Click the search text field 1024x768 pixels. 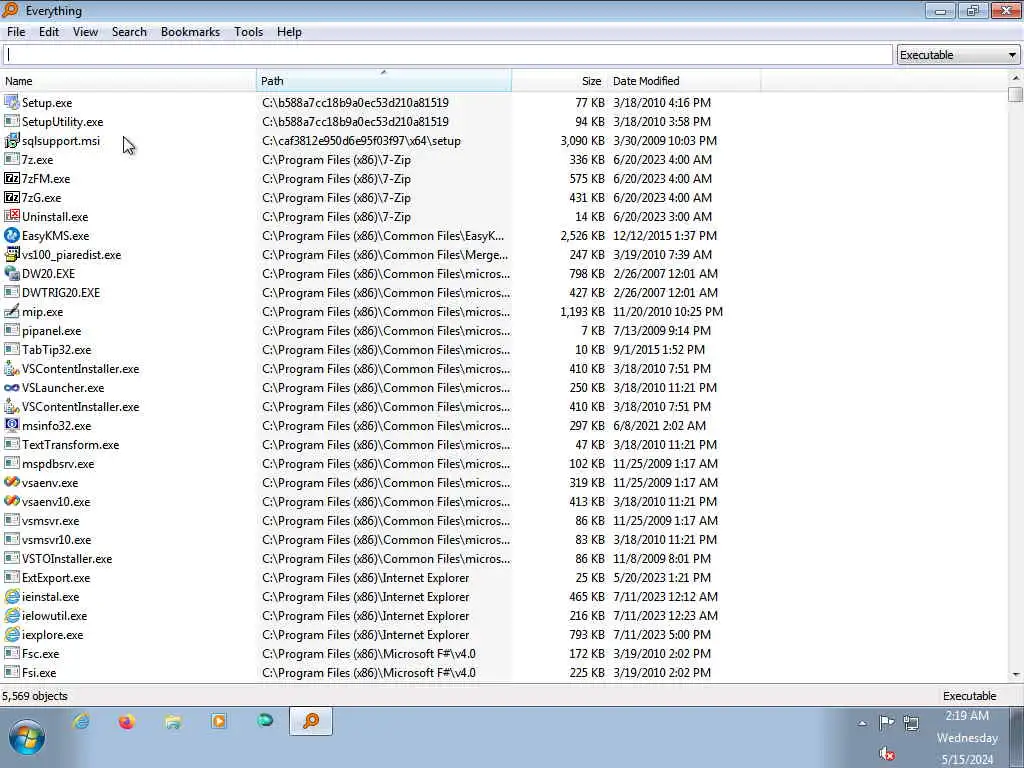[x=447, y=55]
